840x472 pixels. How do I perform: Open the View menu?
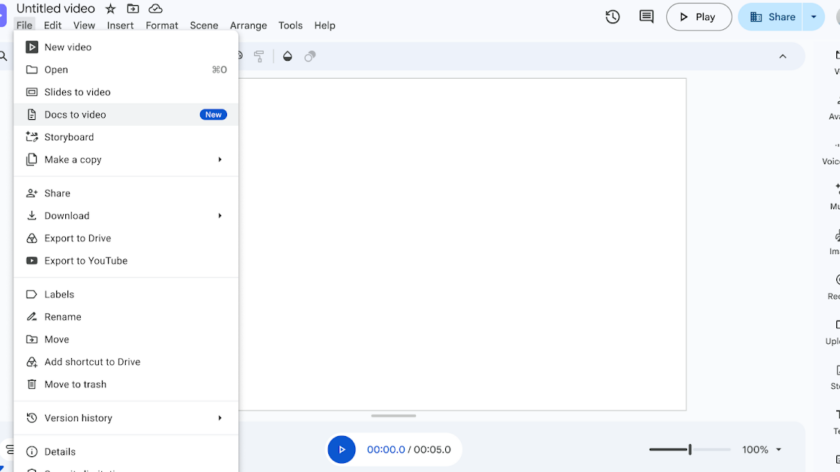(x=84, y=25)
